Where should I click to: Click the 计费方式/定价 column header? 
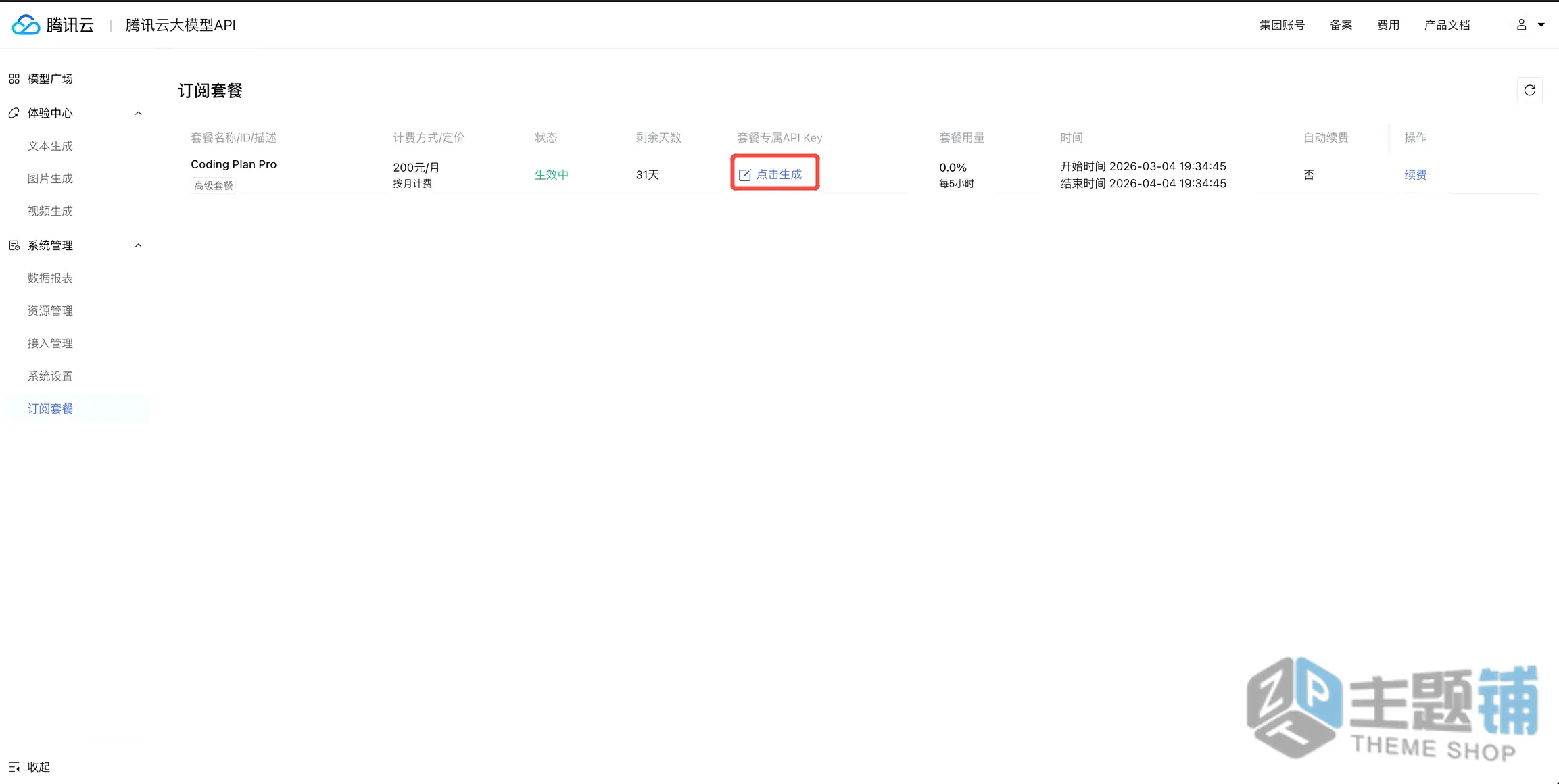429,138
